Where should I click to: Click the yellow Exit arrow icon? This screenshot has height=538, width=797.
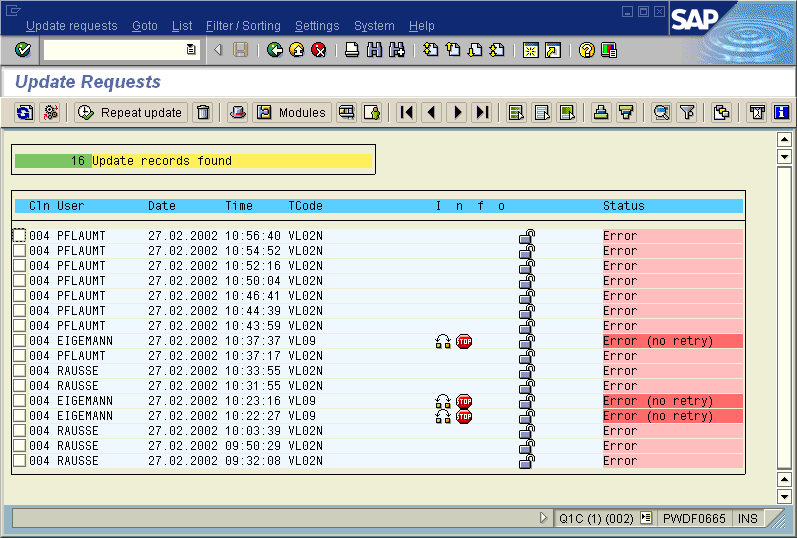click(297, 50)
